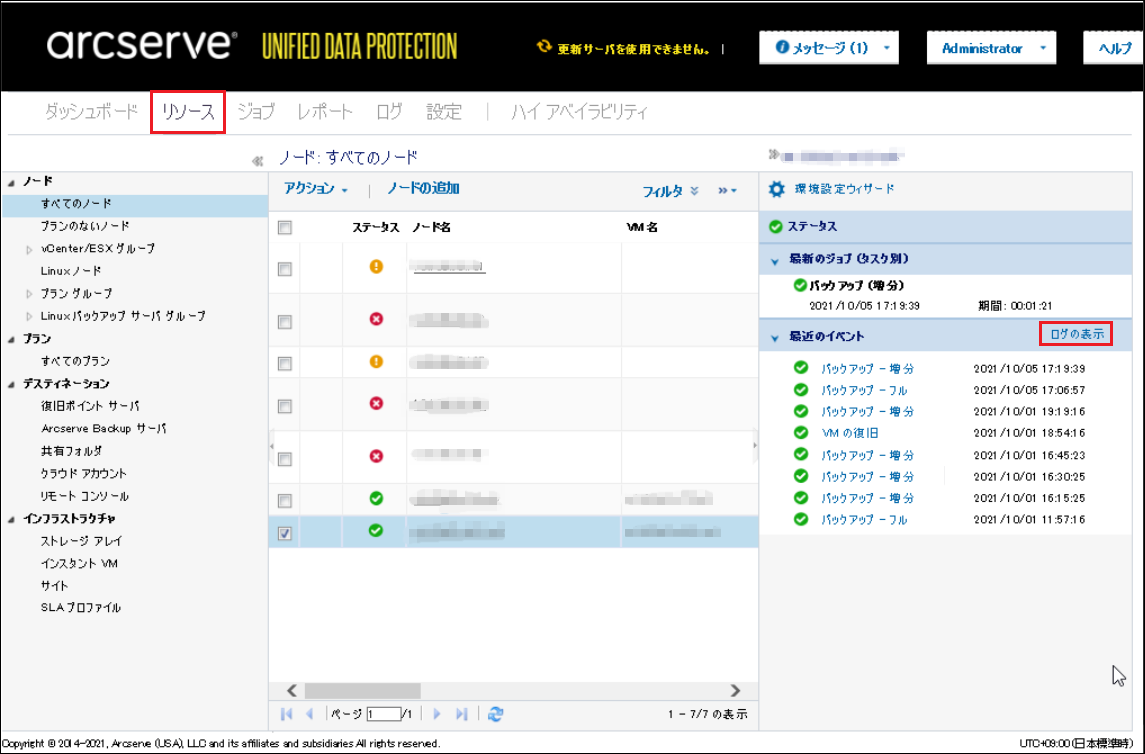Select すべてのノード in the tree

pos(76,204)
